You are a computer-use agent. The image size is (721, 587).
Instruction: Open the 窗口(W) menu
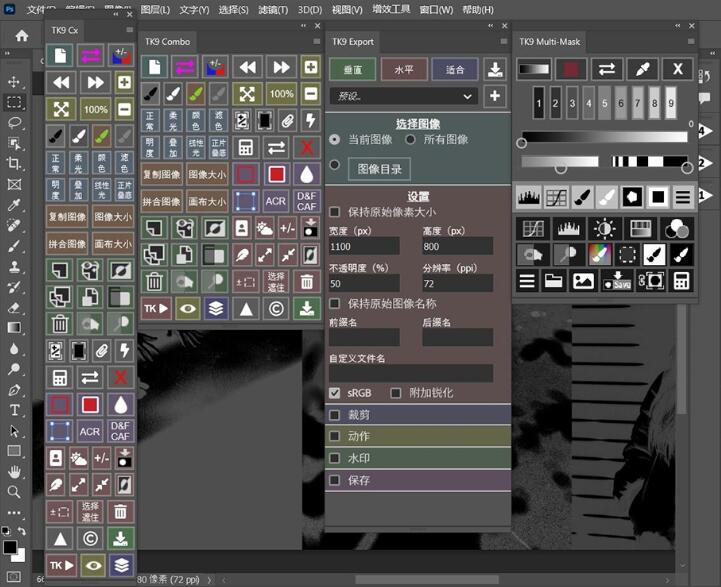pos(436,10)
